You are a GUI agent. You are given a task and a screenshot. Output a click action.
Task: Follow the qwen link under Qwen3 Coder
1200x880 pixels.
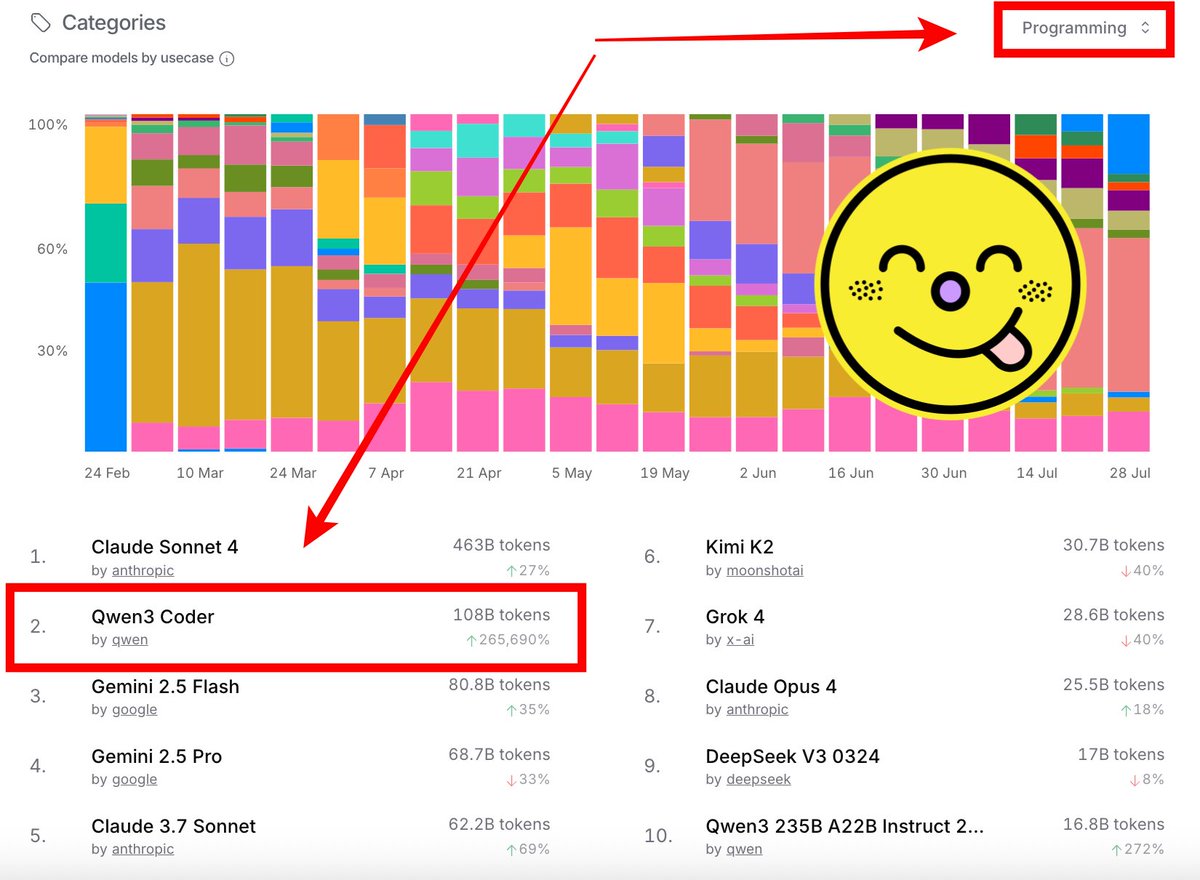click(x=129, y=640)
